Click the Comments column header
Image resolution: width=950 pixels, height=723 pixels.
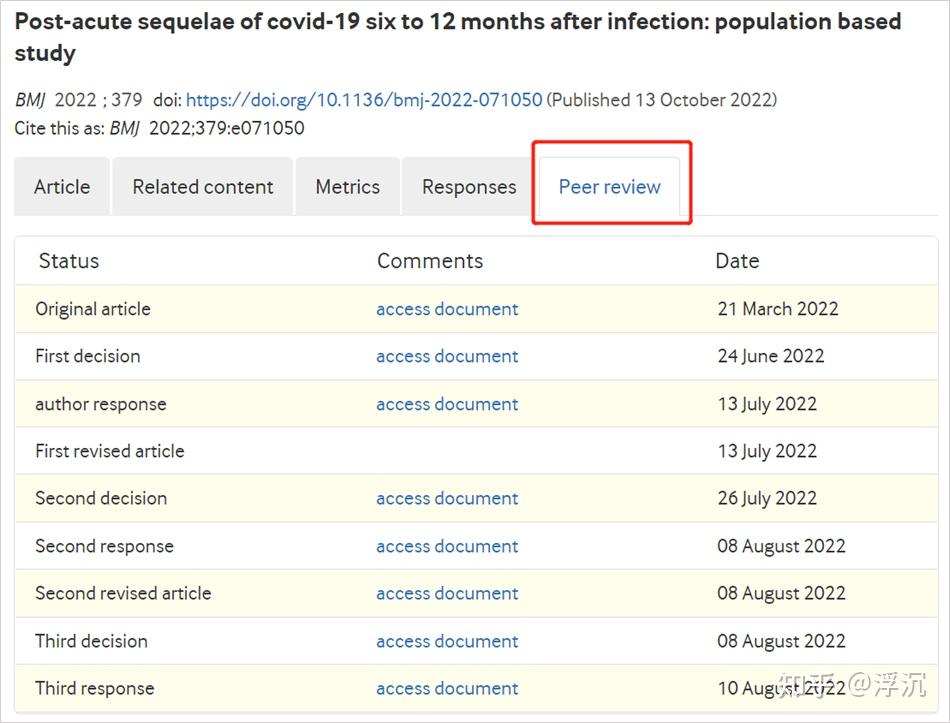(430, 261)
